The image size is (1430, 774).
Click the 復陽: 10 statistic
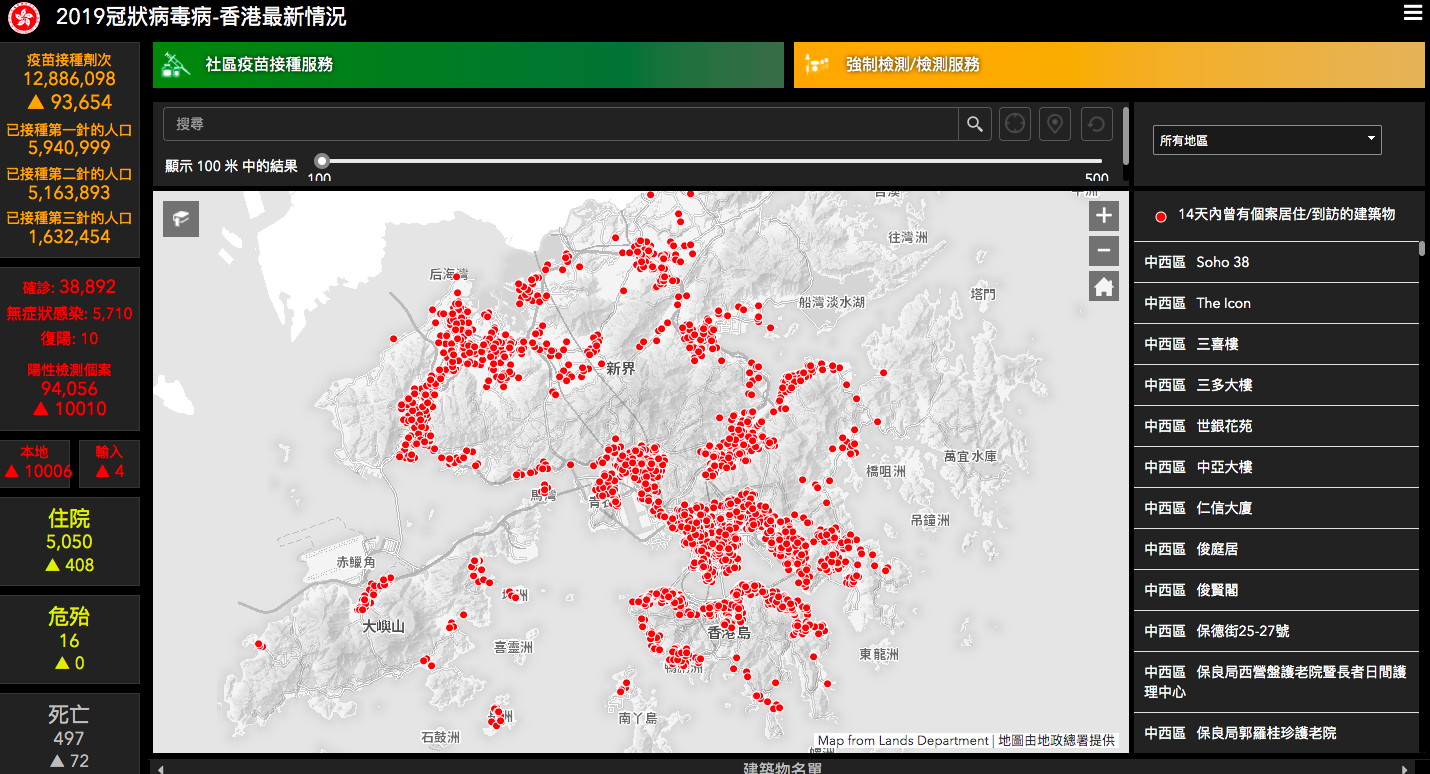coord(69,339)
